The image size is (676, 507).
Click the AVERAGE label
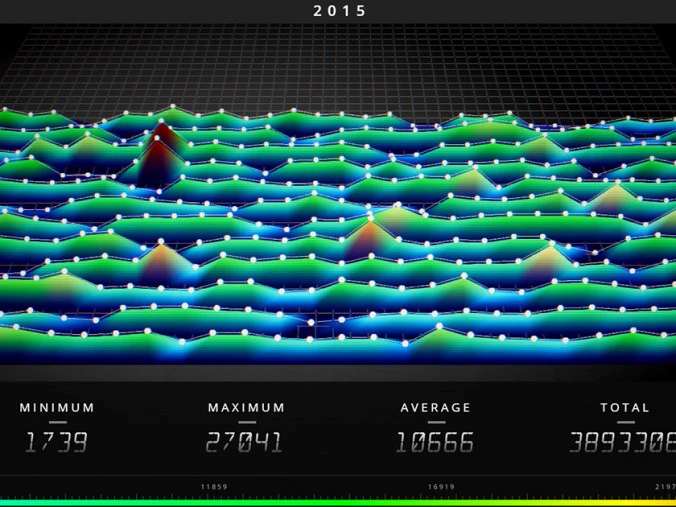[x=435, y=407]
